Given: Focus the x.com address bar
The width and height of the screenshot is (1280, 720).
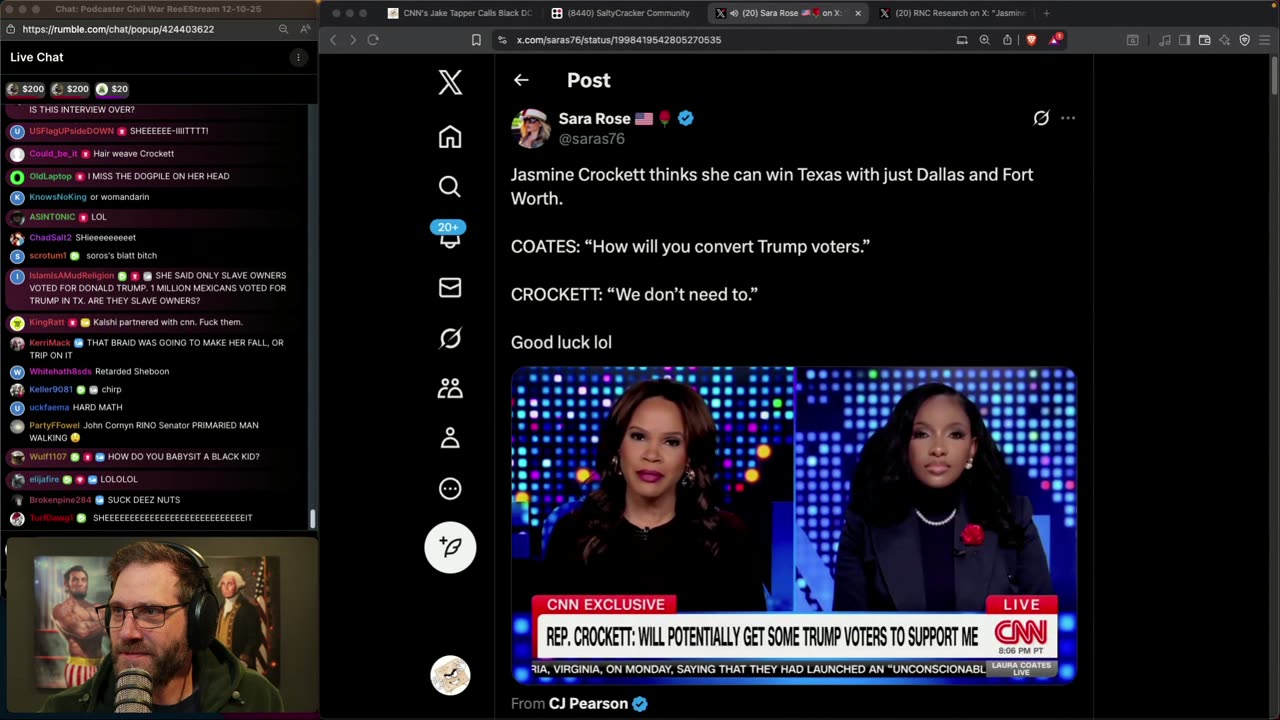Looking at the screenshot, I should (x=730, y=40).
